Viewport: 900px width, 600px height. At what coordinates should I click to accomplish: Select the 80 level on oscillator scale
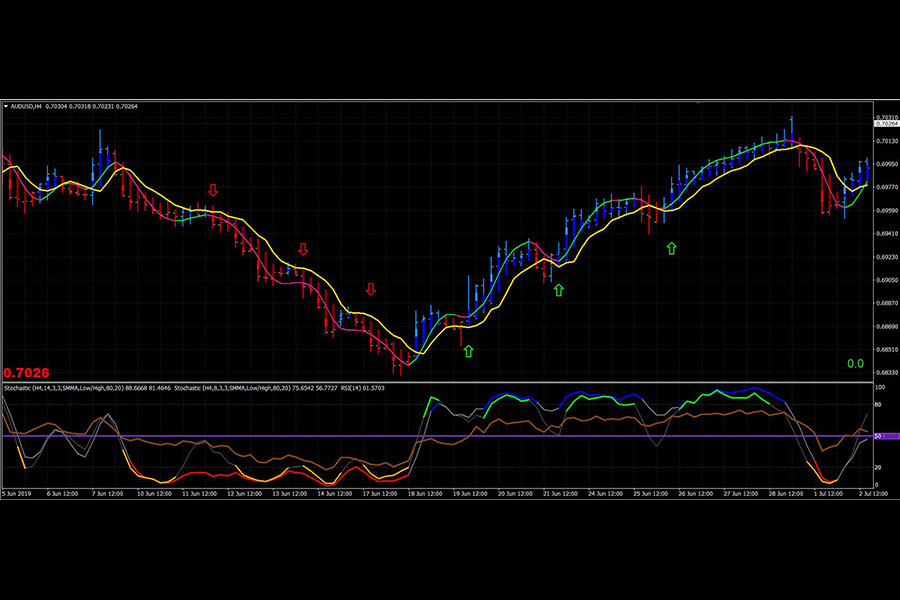[x=878, y=405]
